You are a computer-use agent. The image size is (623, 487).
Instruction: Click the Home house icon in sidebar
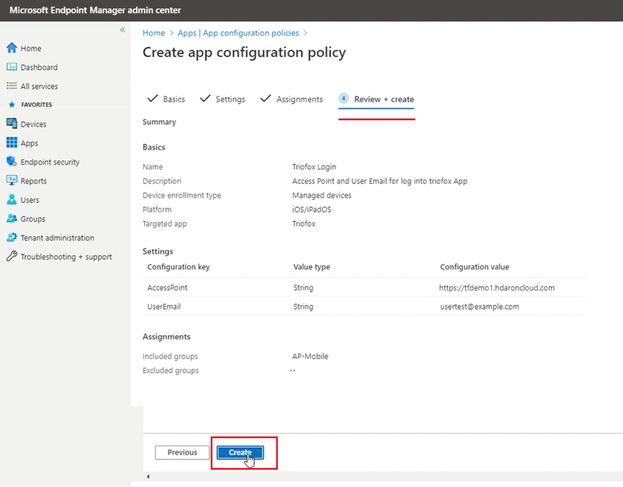[12, 48]
